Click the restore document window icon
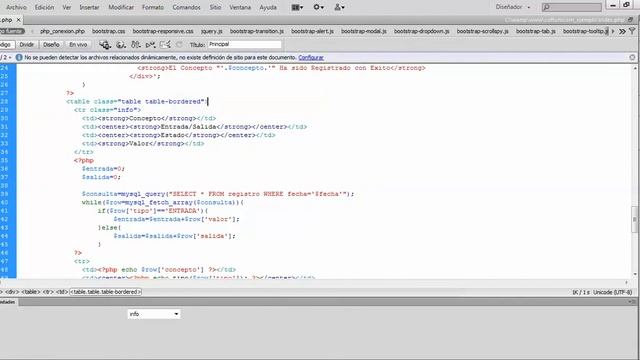The width and height of the screenshot is (640, 360). (x=631, y=20)
